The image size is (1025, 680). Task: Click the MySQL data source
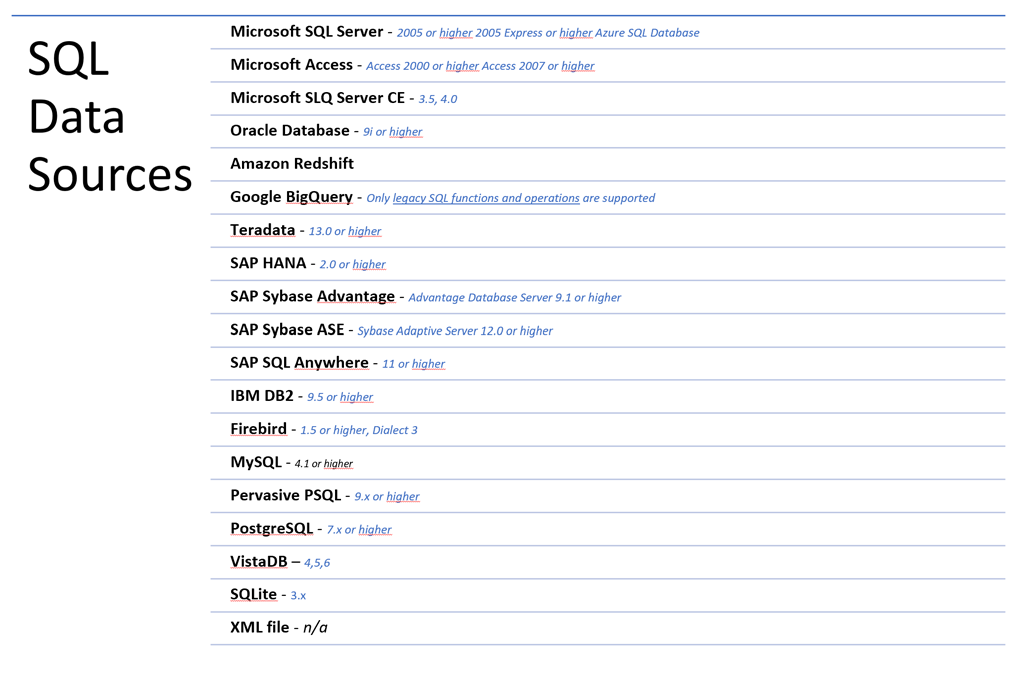pyautogui.click(x=607, y=462)
